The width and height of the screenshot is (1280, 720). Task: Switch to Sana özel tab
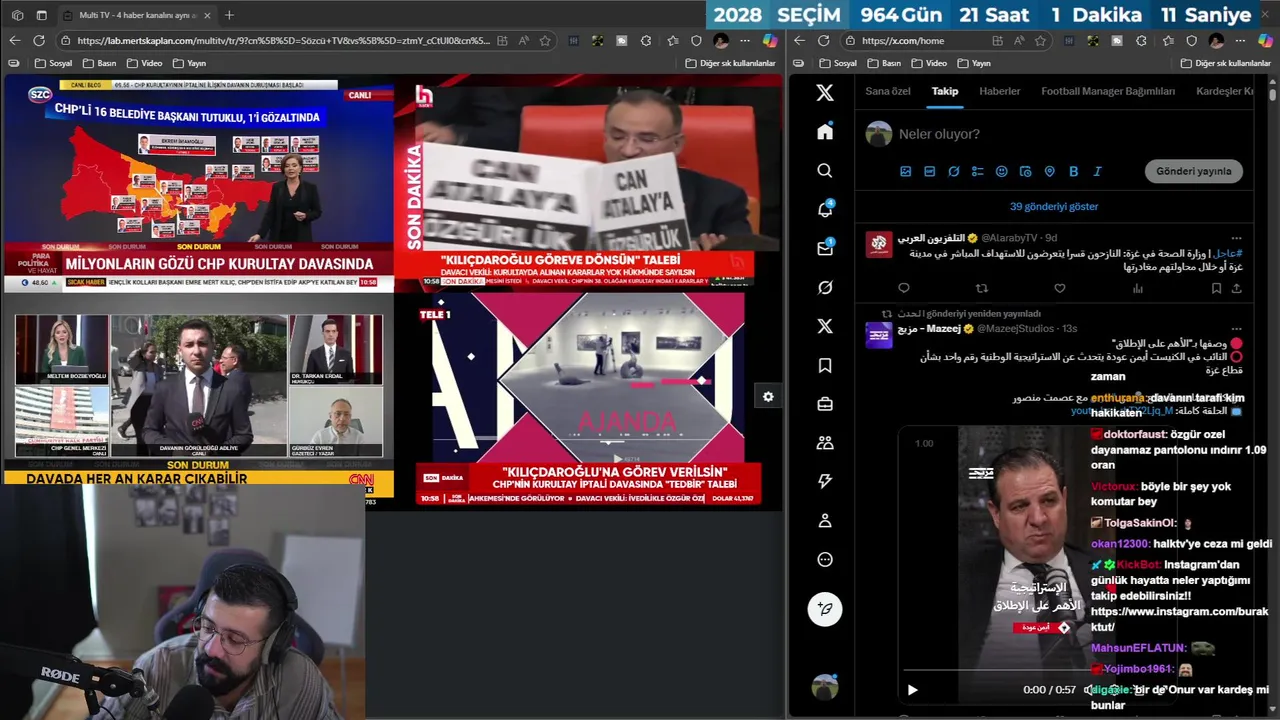point(888,91)
